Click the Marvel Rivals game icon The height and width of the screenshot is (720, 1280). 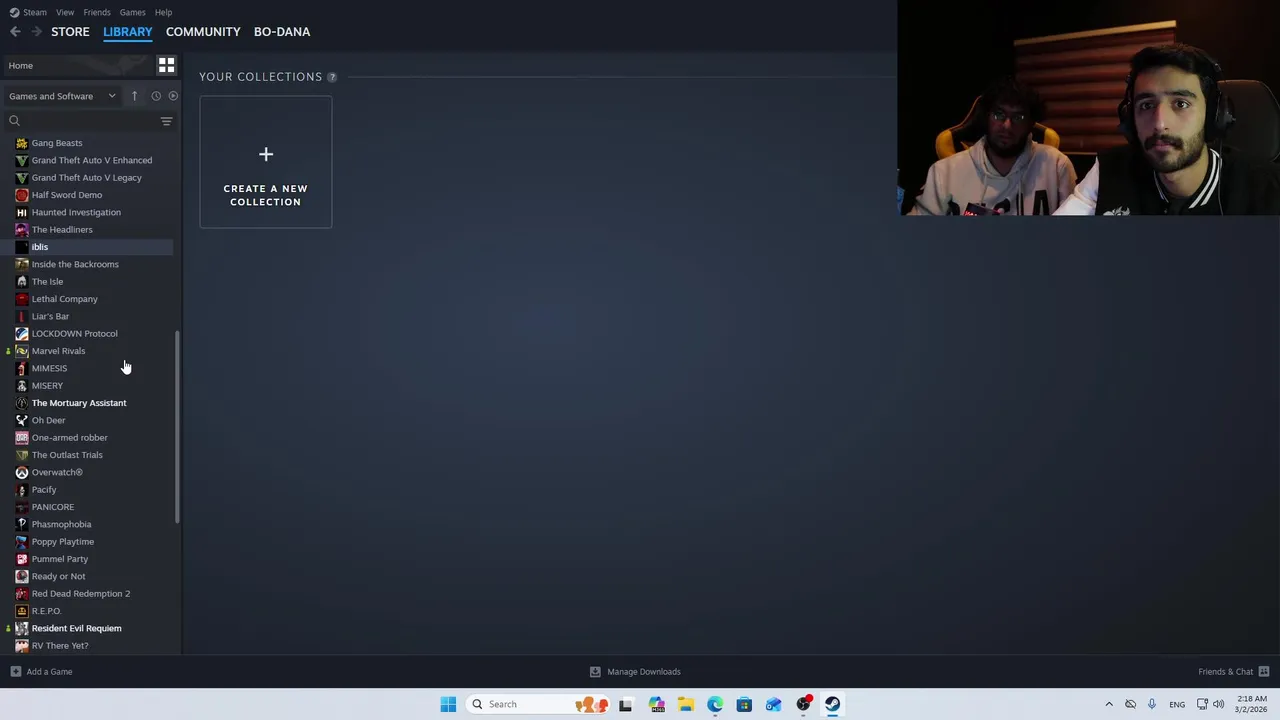point(22,351)
